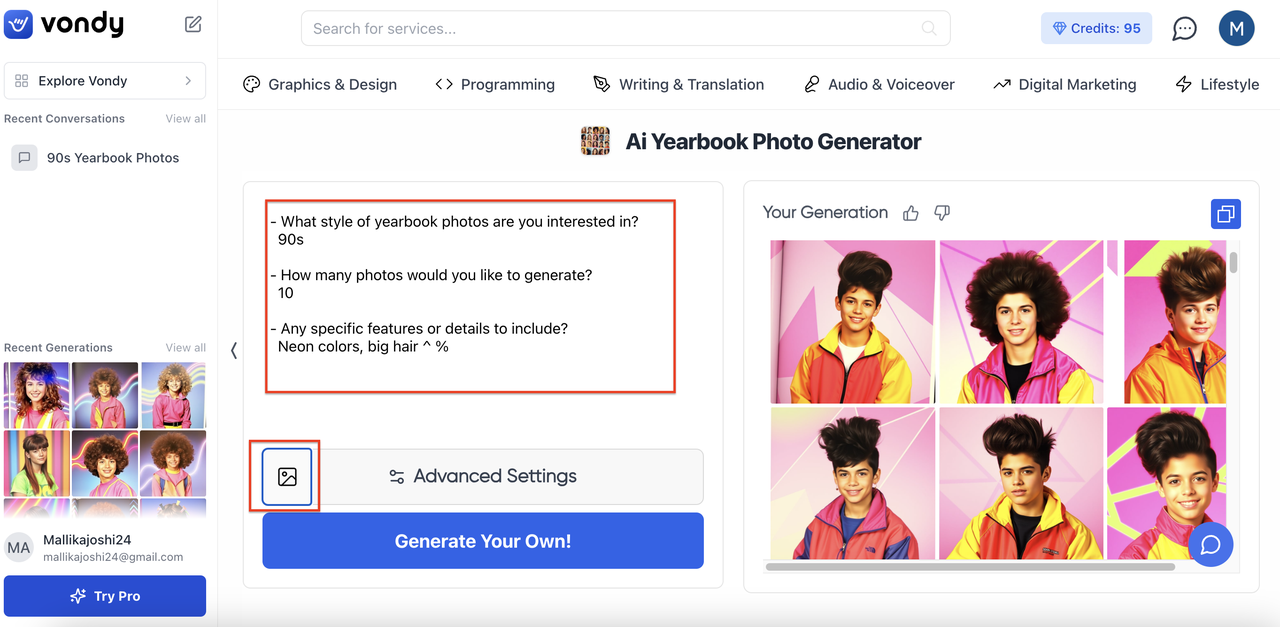View all Recent Generations
Image resolution: width=1280 pixels, height=627 pixels.
click(x=186, y=347)
